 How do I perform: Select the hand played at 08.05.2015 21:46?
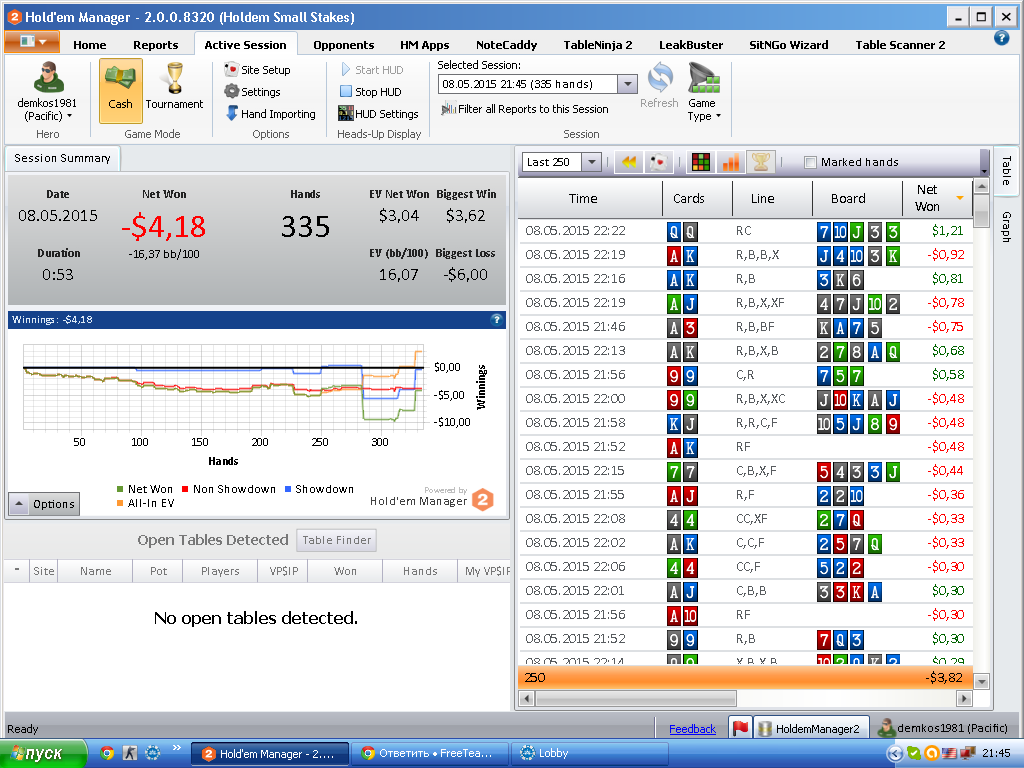point(745,327)
